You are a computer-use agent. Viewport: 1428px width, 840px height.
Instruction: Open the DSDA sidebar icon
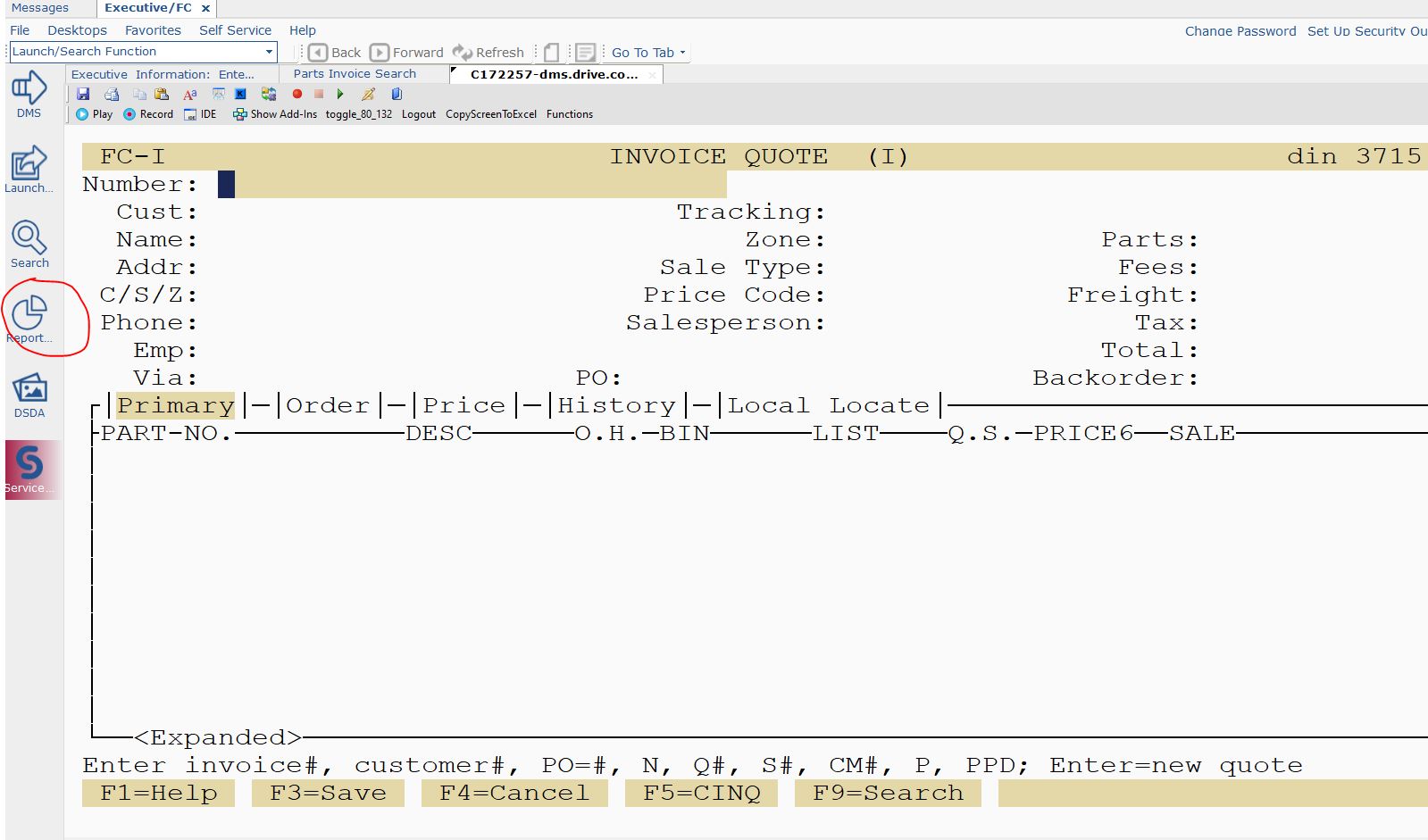[x=29, y=395]
